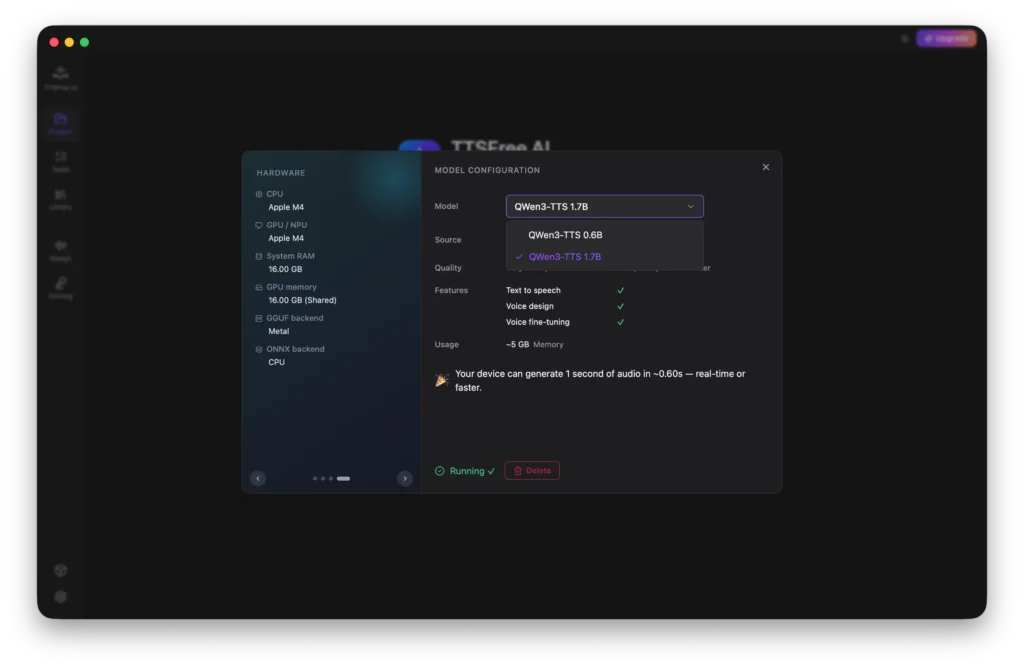Screen dimensions: 1024x668
Task: Open the Library section in the sidebar
Action: point(61,199)
